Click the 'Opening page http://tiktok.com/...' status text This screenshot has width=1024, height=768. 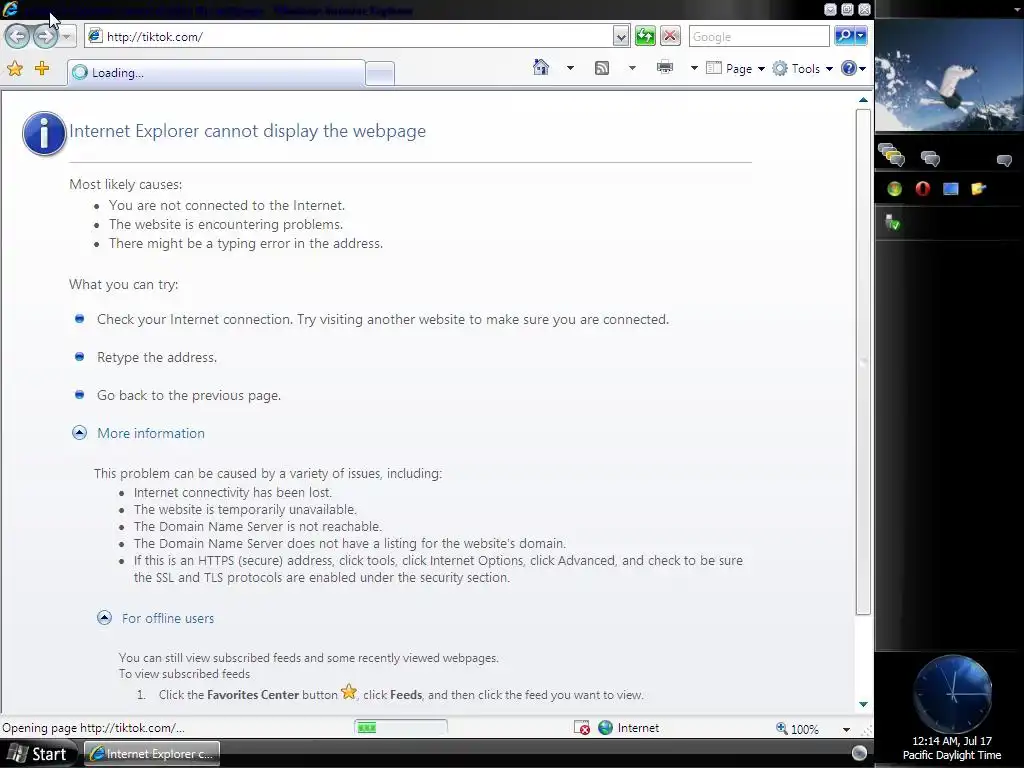click(93, 728)
